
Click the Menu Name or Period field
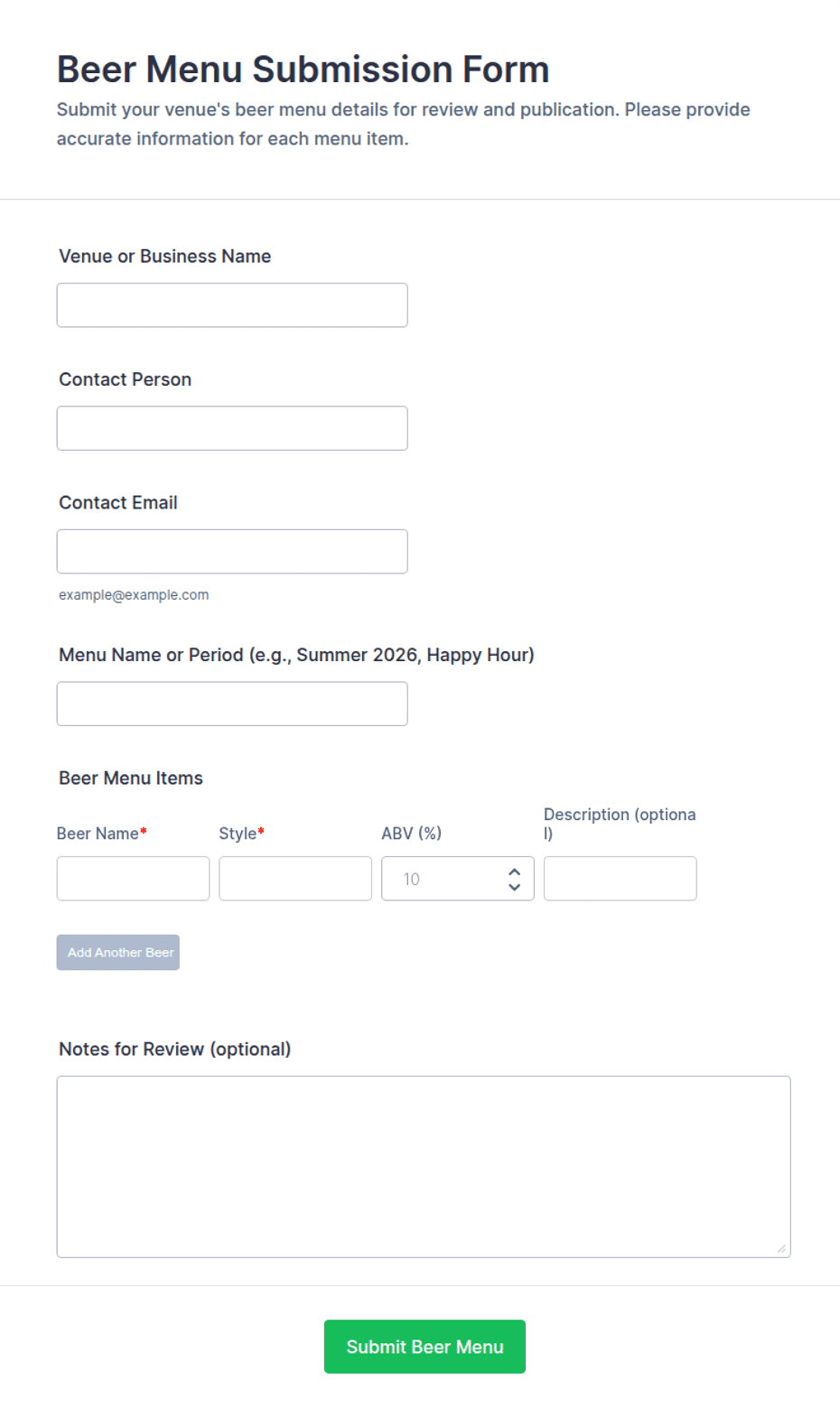(x=232, y=704)
